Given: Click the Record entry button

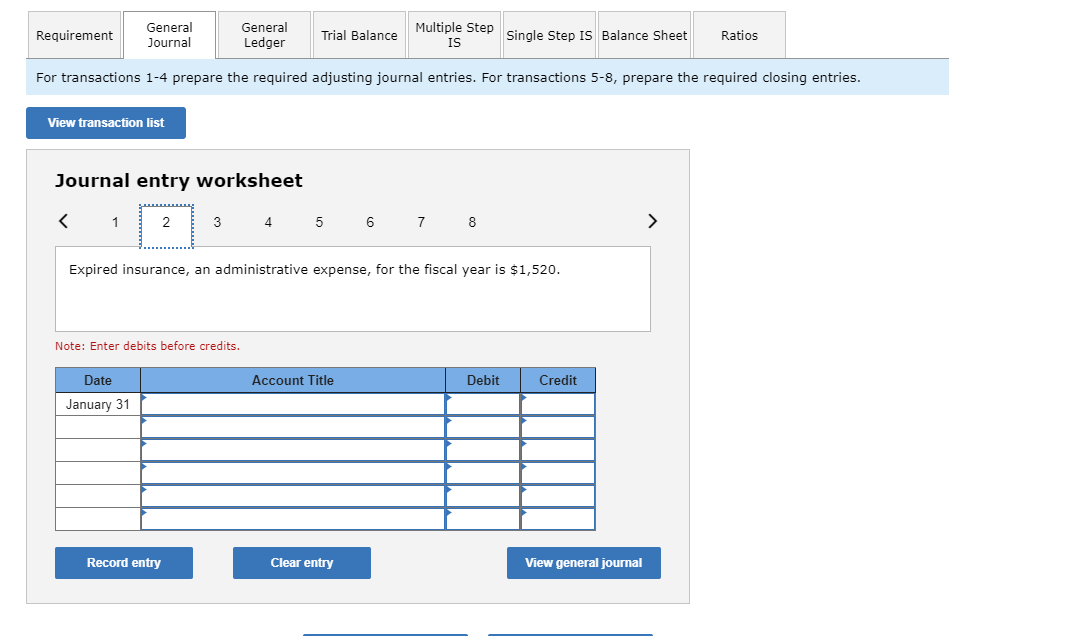Looking at the screenshot, I should (123, 562).
